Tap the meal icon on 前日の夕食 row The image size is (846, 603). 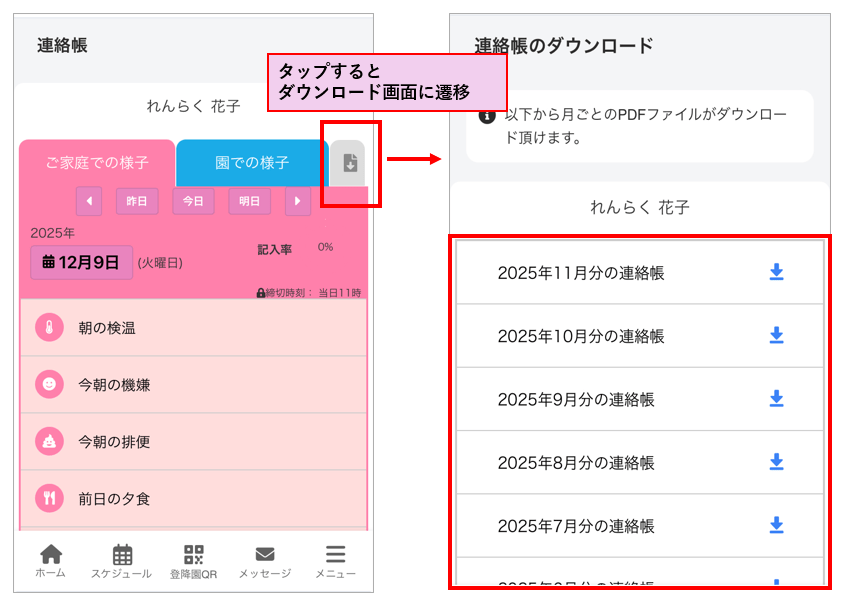pyautogui.click(x=49, y=497)
